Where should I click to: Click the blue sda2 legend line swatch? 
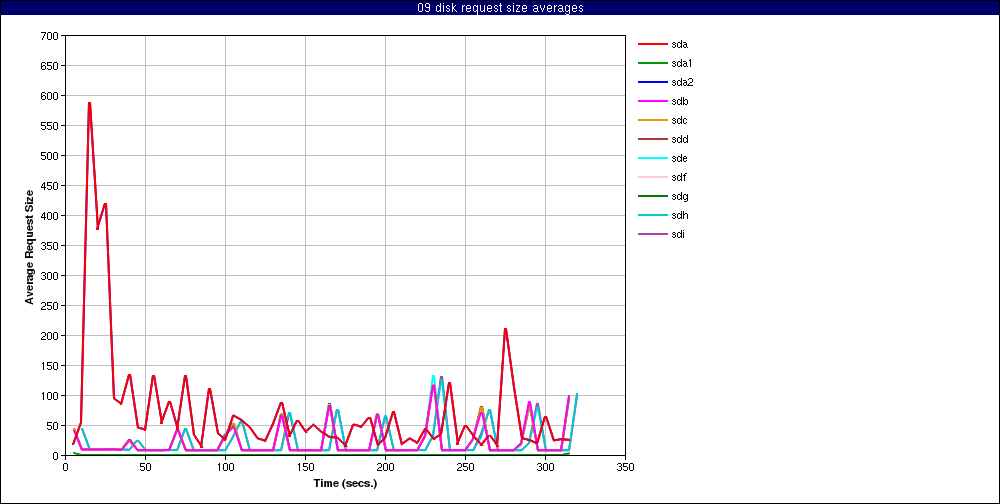click(652, 82)
